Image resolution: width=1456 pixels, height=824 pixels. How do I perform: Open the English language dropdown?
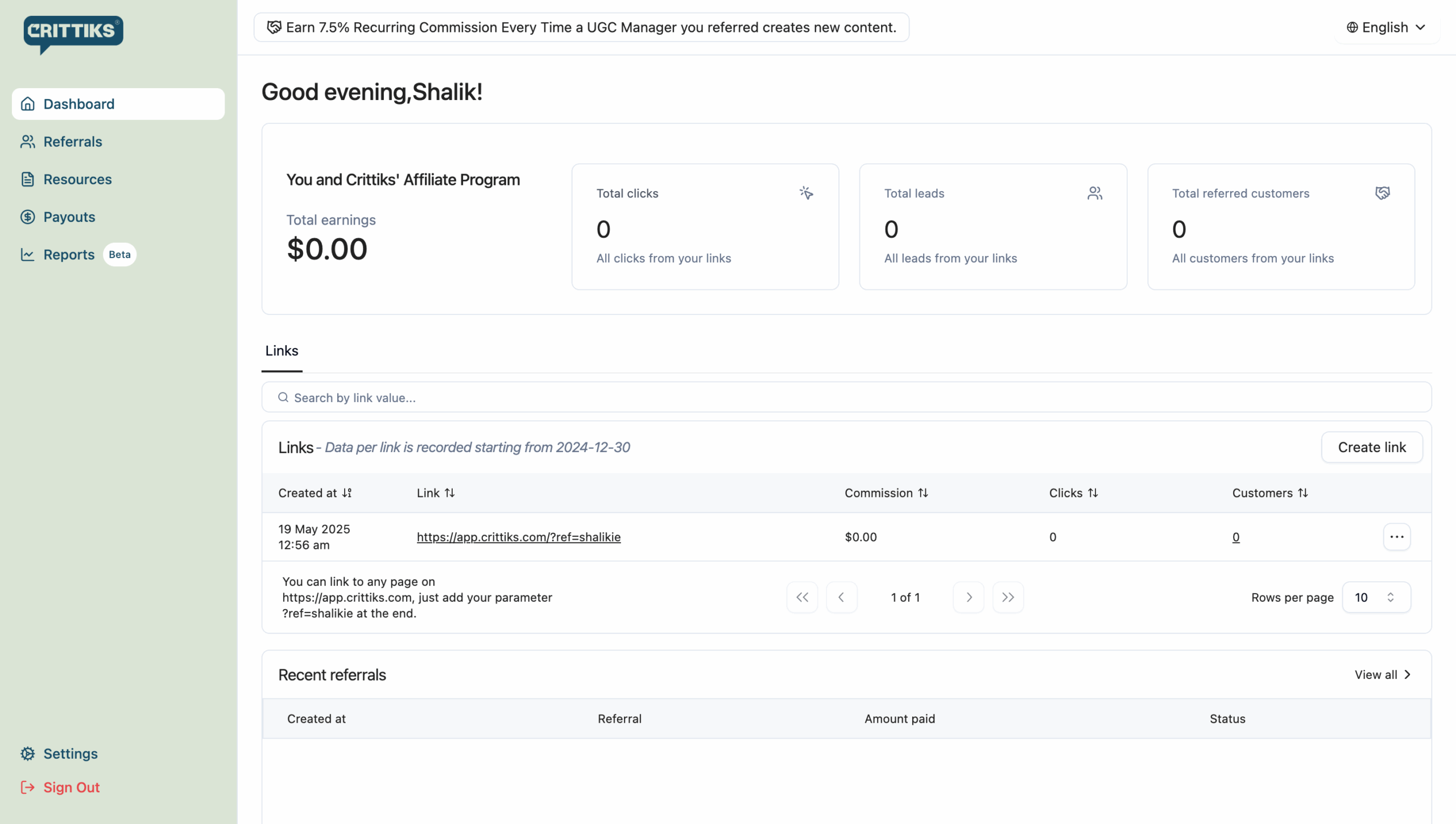1387,27
